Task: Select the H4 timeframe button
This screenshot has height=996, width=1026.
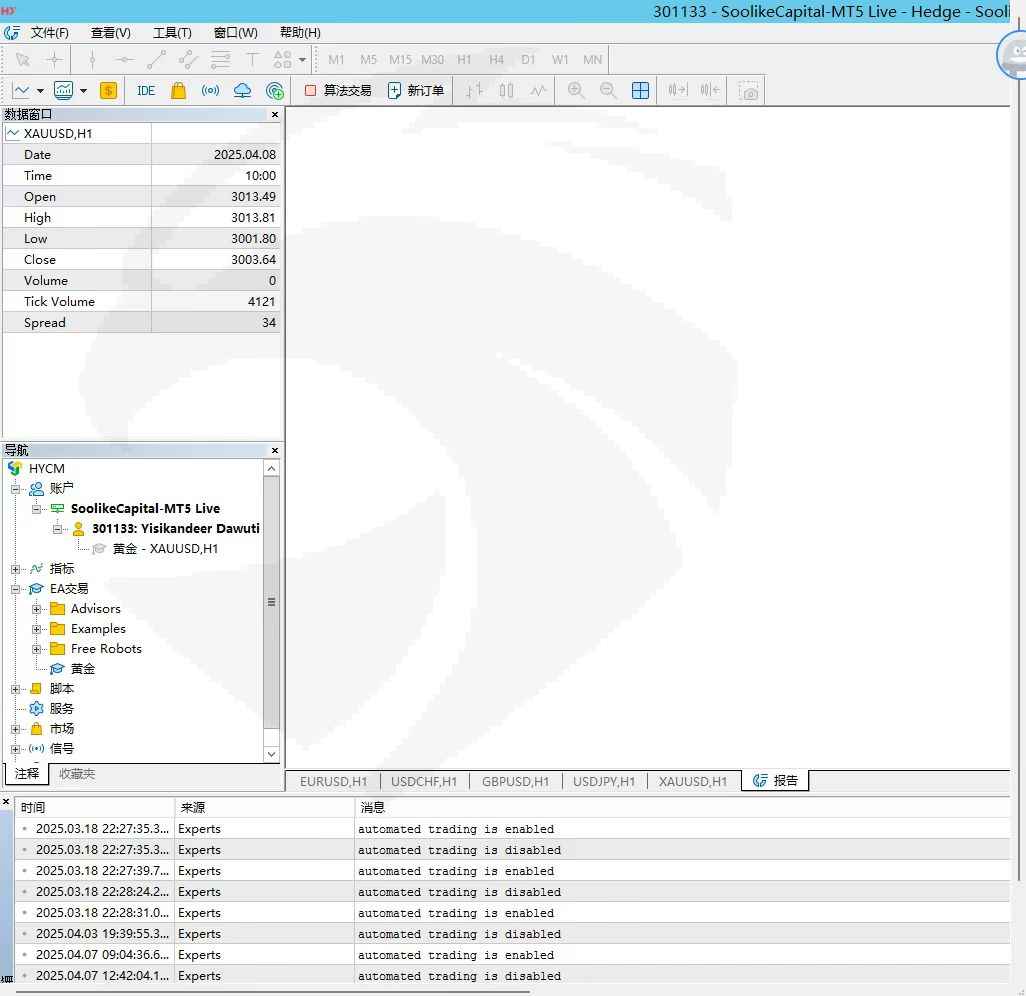Action: tap(496, 60)
